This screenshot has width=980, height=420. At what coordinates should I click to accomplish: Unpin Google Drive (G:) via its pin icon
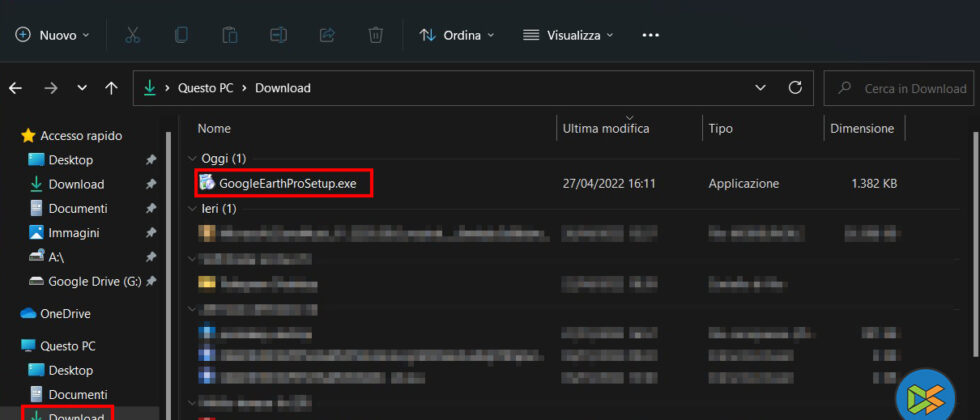[x=151, y=282]
